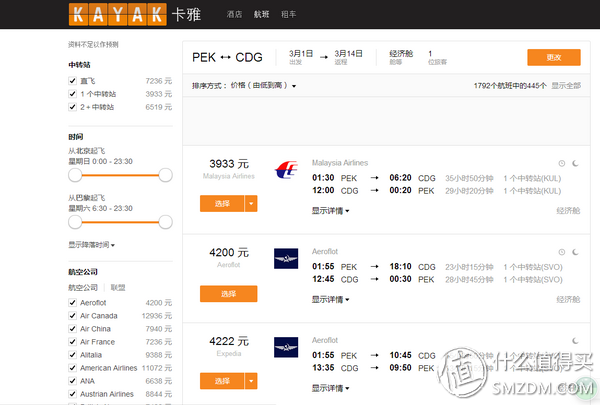Open the 租车 car rental tab

[x=289, y=15]
